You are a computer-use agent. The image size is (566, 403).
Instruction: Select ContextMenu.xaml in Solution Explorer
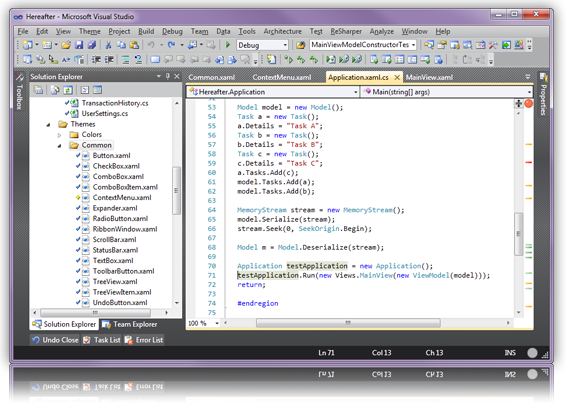click(122, 198)
